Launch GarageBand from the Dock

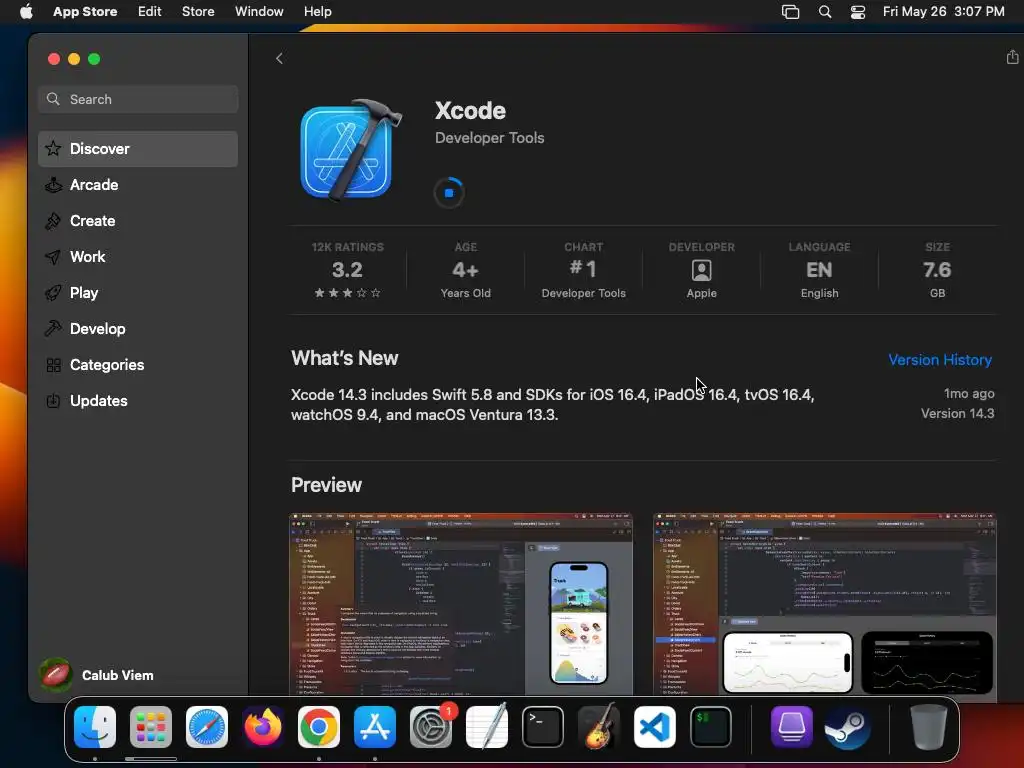598,727
